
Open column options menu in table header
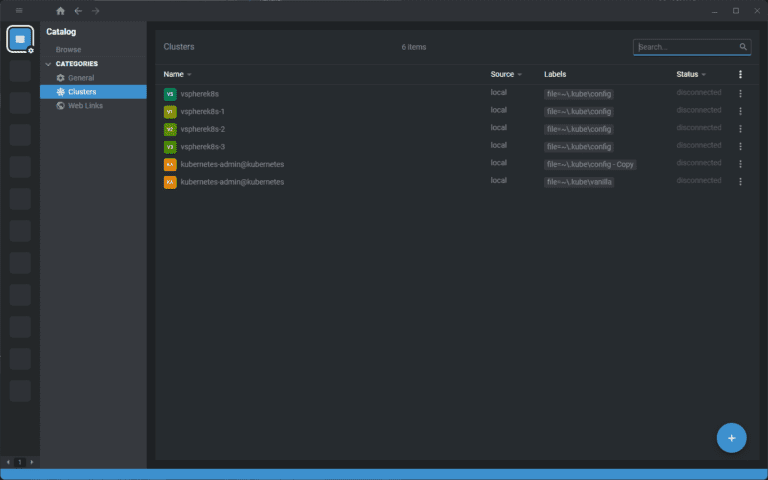(740, 74)
